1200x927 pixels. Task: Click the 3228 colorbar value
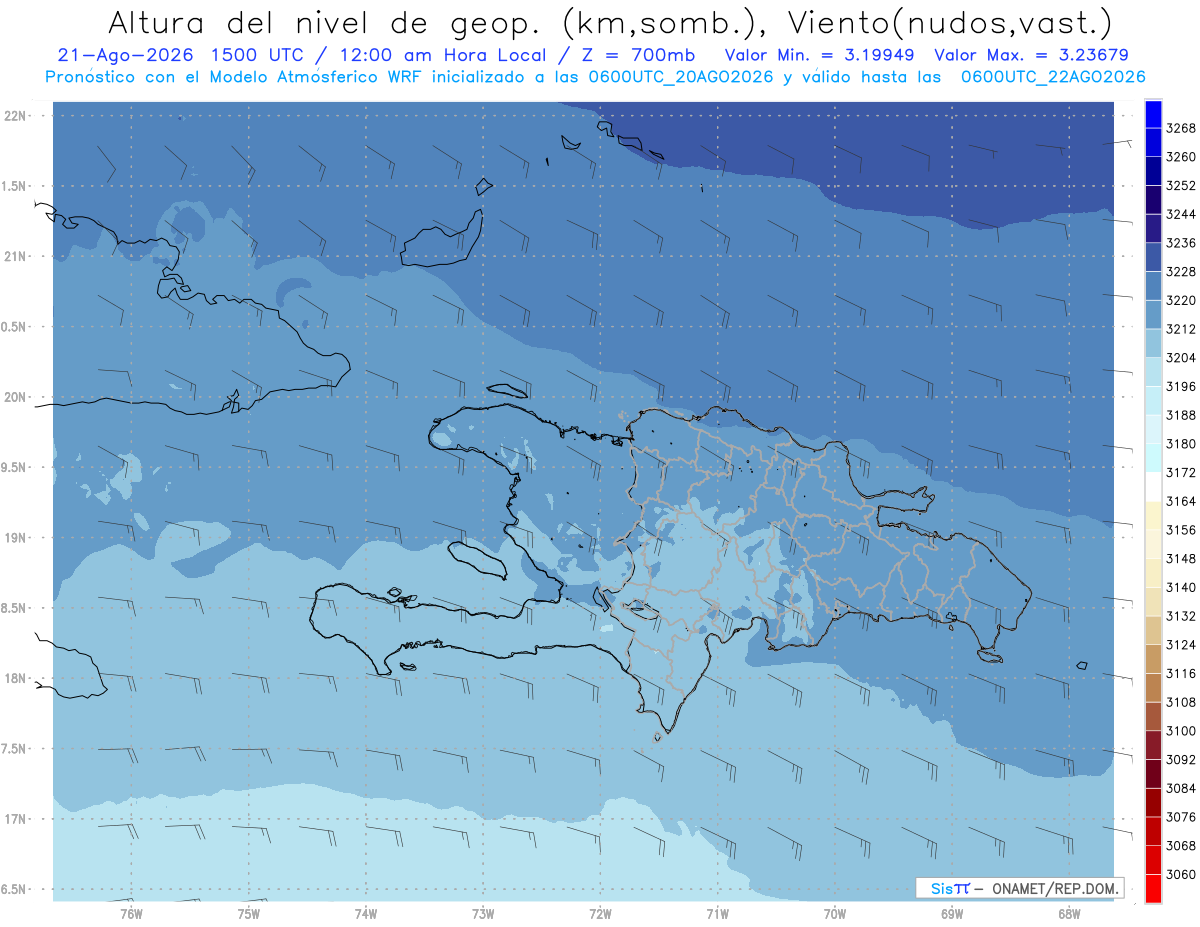[x=1181, y=272]
